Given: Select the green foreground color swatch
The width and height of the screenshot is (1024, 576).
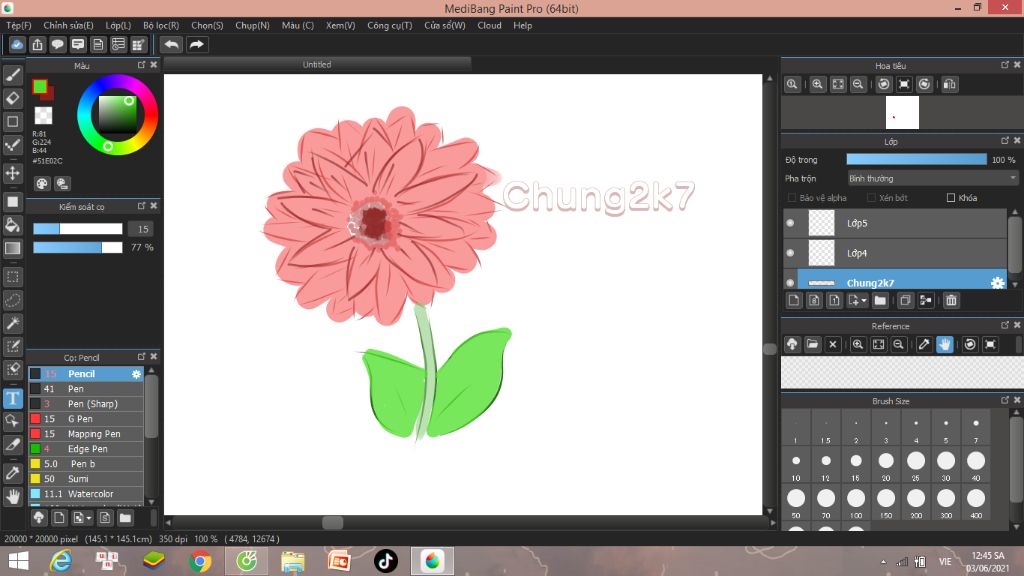Looking at the screenshot, I should pos(40,86).
